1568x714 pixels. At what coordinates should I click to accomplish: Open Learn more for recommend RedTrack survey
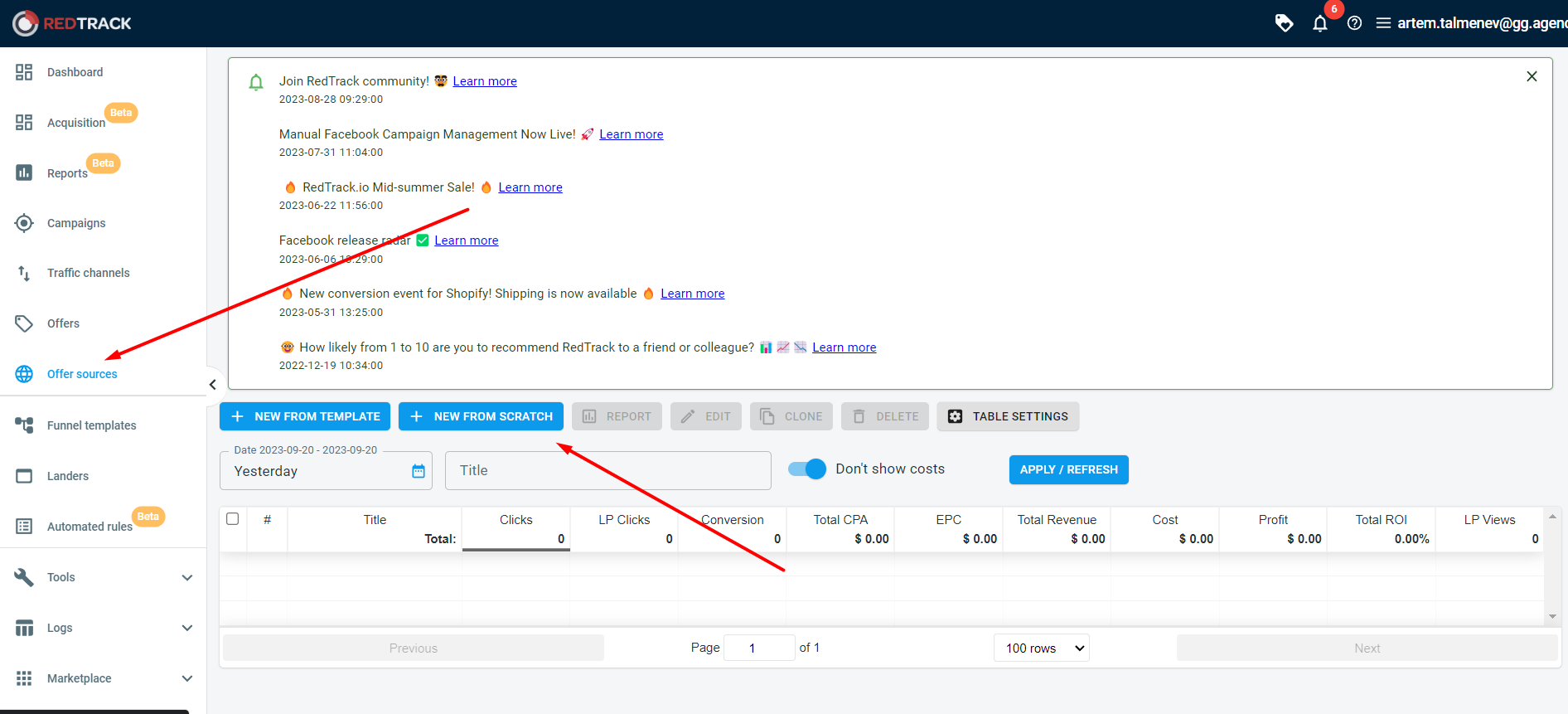(844, 347)
